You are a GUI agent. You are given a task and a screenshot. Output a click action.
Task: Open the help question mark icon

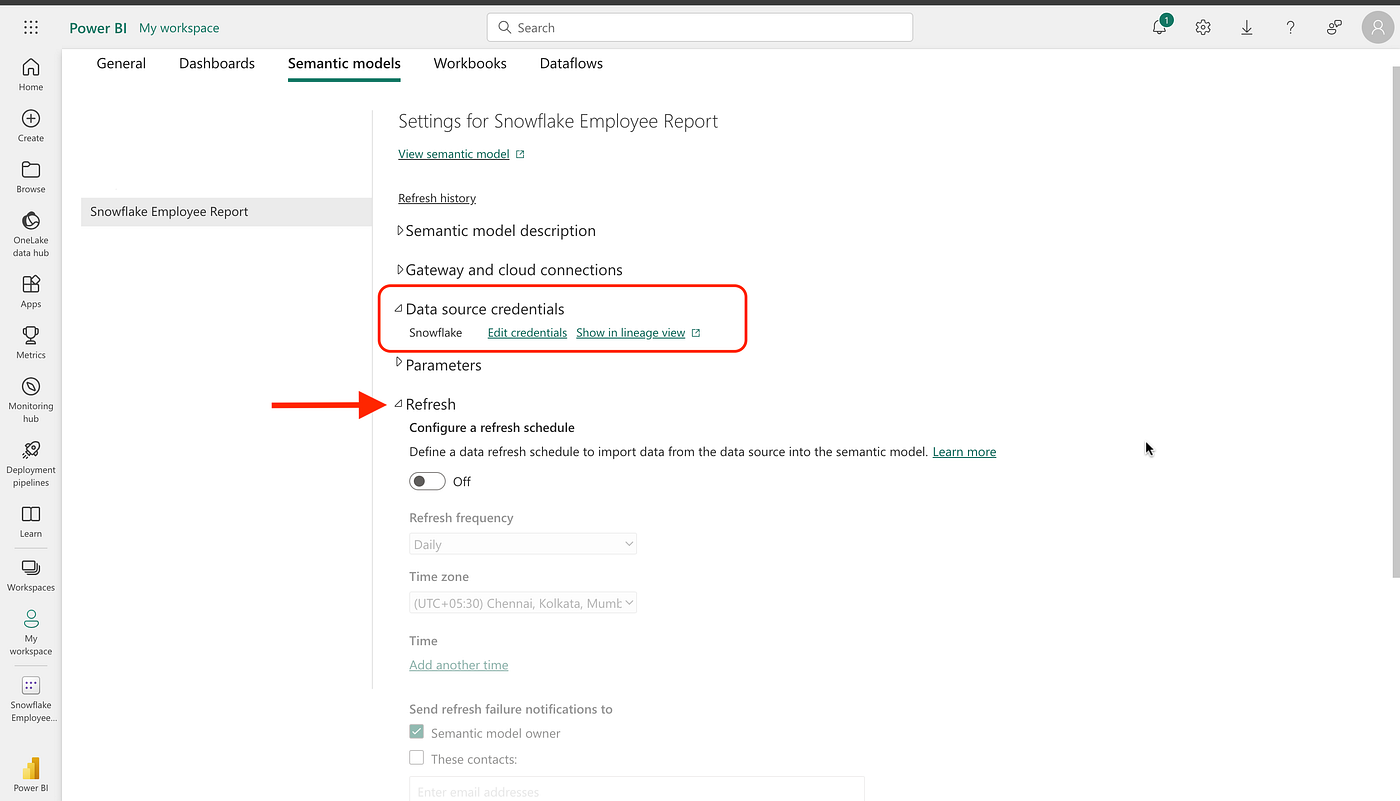pos(1291,28)
